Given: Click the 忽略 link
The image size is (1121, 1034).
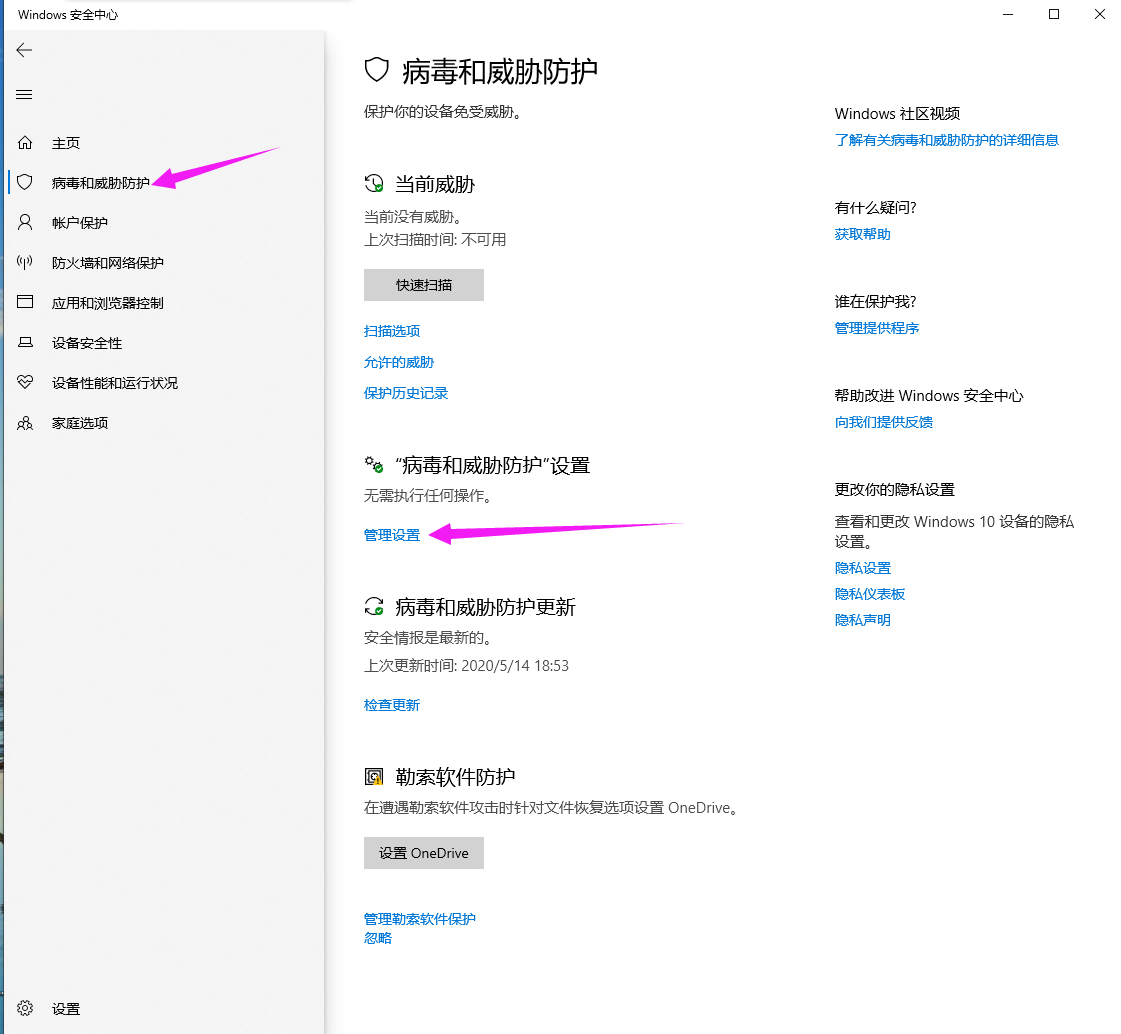Looking at the screenshot, I should [x=377, y=938].
